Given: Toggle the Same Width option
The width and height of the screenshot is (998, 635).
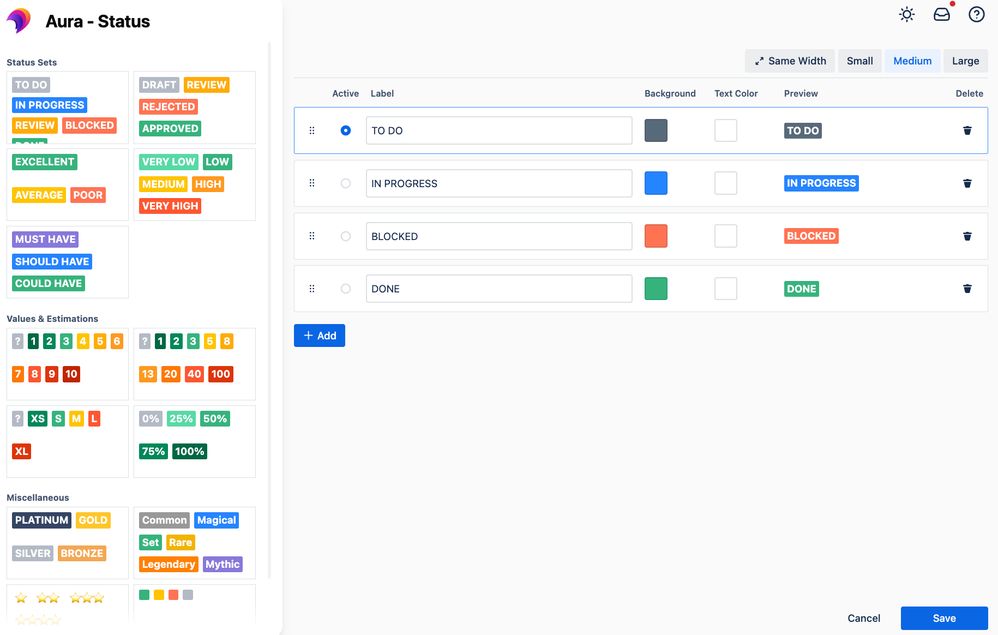Looking at the screenshot, I should tap(790, 61).
